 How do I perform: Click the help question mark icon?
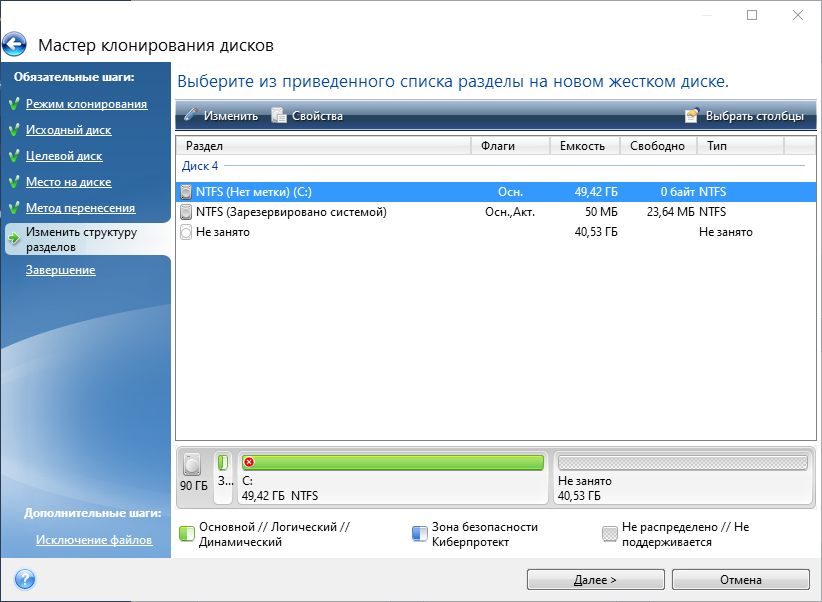(25, 579)
